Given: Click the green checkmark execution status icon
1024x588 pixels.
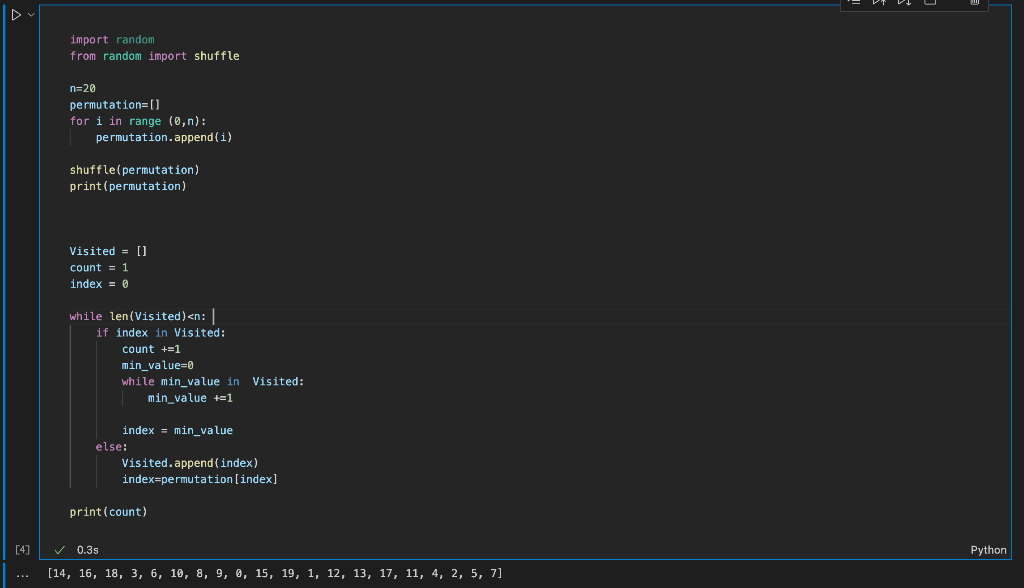Looking at the screenshot, I should (58, 549).
